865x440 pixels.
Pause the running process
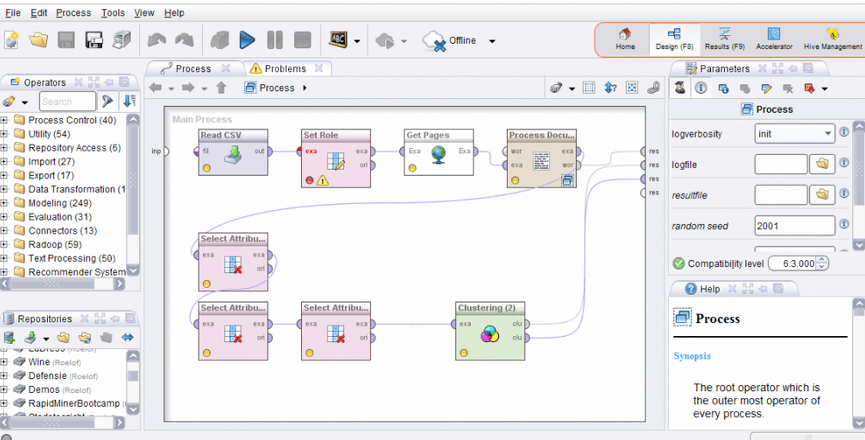pyautogui.click(x=274, y=41)
